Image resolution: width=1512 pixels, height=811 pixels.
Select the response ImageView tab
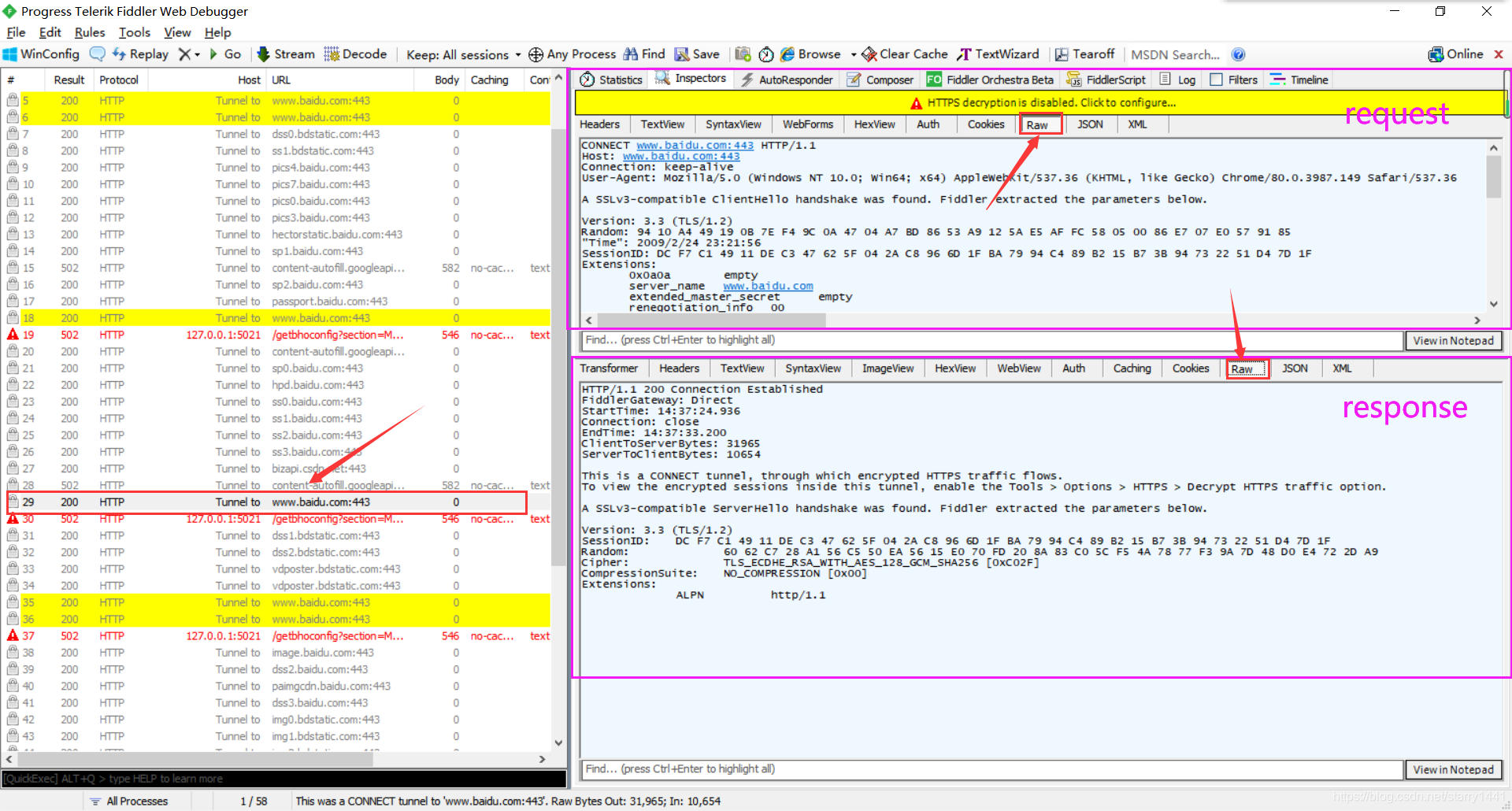point(888,368)
